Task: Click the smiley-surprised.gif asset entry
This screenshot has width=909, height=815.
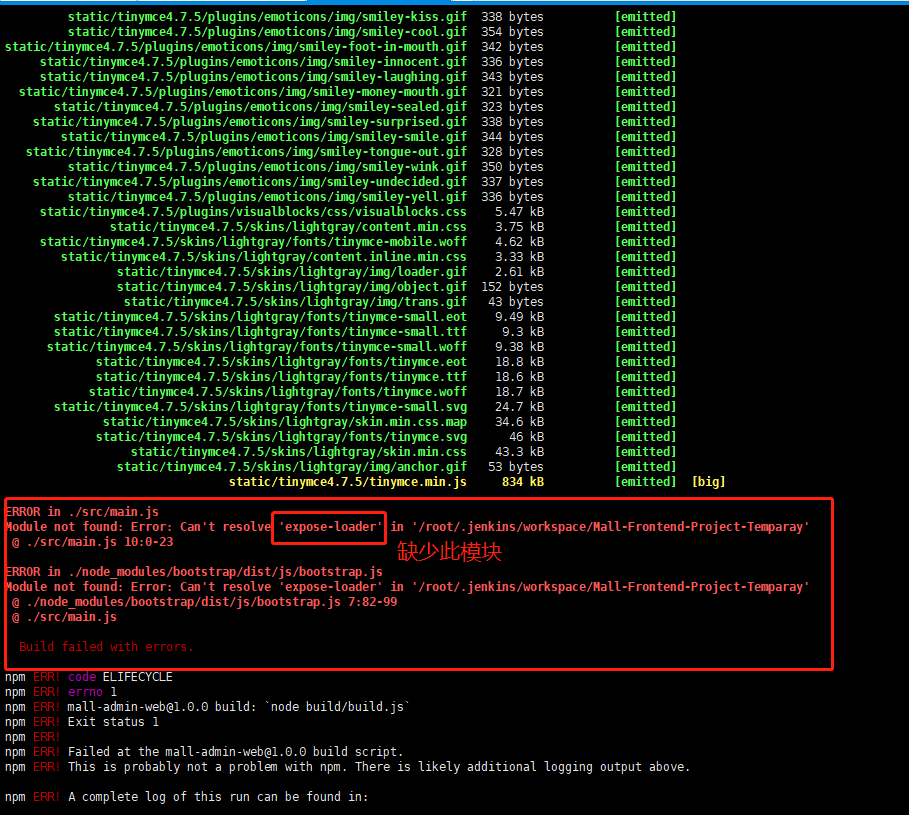Action: coord(250,121)
